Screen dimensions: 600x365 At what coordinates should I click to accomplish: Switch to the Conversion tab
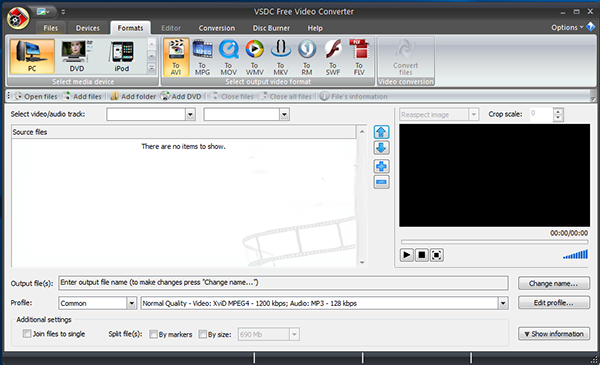click(217, 28)
